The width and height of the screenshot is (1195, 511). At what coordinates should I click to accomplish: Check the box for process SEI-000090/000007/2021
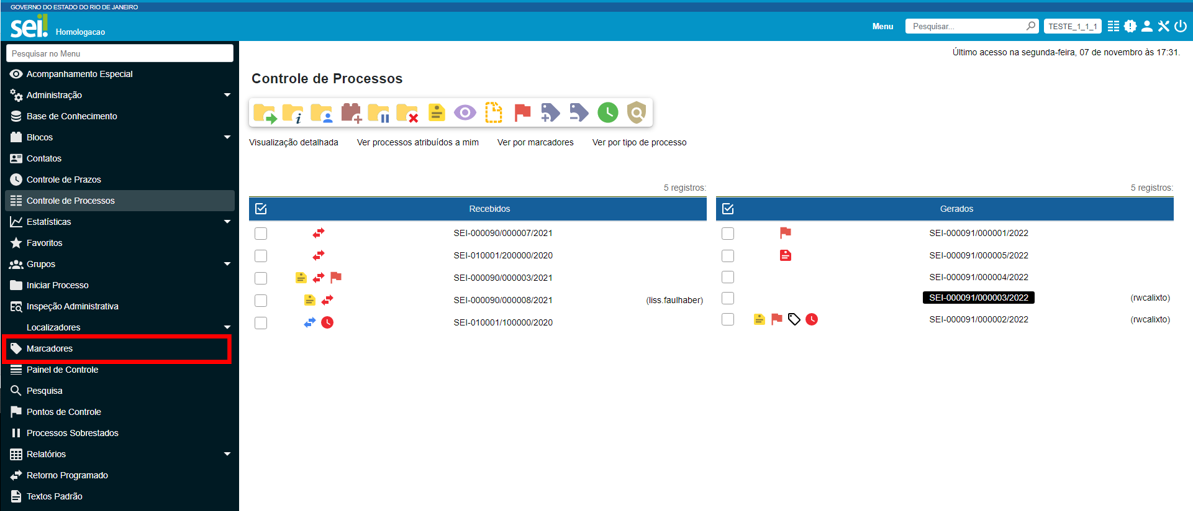tap(261, 233)
